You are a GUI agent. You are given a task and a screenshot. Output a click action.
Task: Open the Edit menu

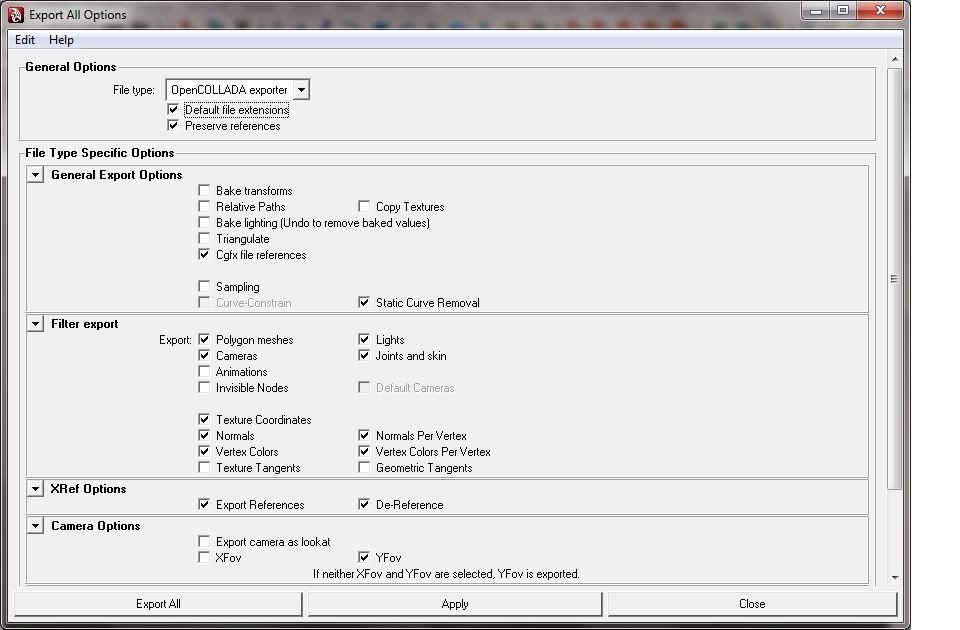[23, 39]
